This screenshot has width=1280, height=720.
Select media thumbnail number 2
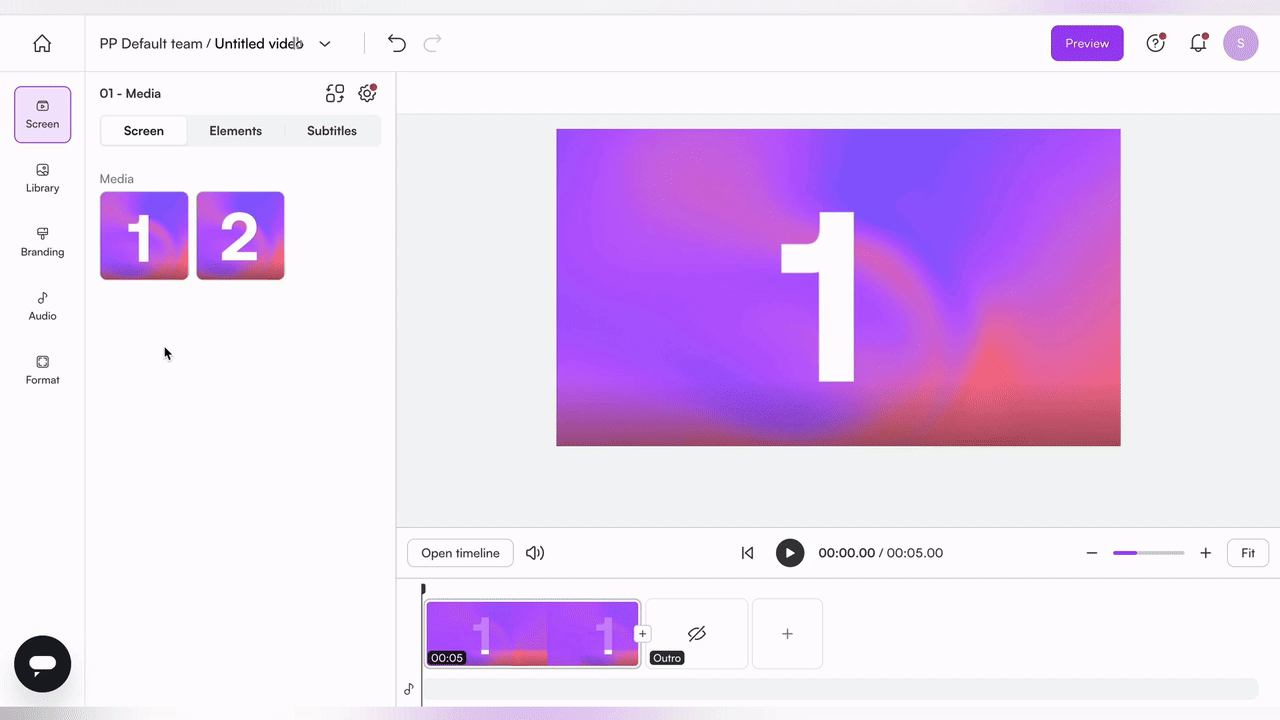pos(240,236)
